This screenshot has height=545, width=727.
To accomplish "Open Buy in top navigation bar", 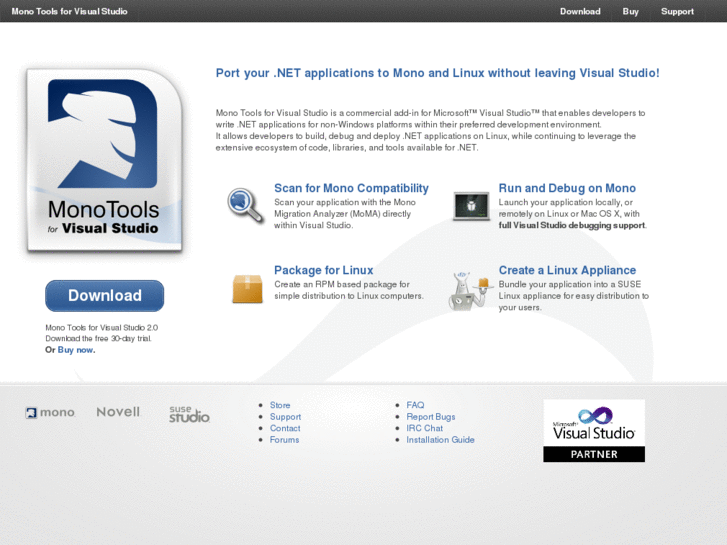I will pyautogui.click(x=631, y=12).
